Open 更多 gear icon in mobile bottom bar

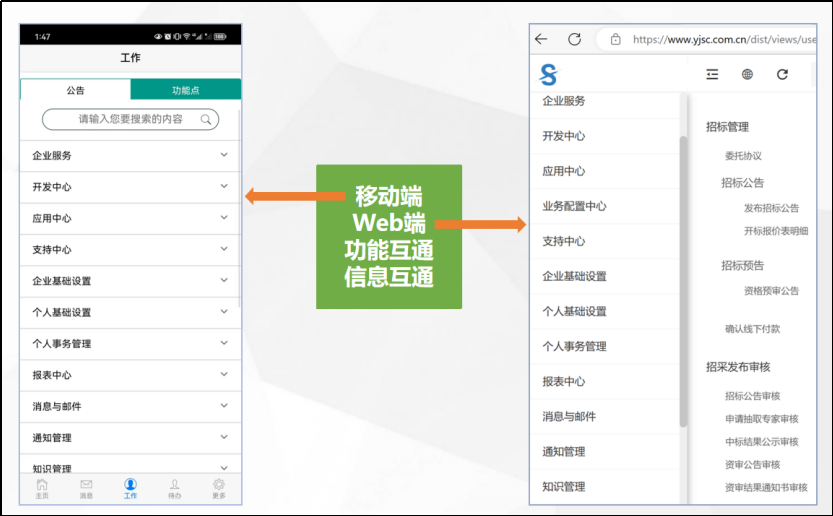pyautogui.click(x=219, y=488)
